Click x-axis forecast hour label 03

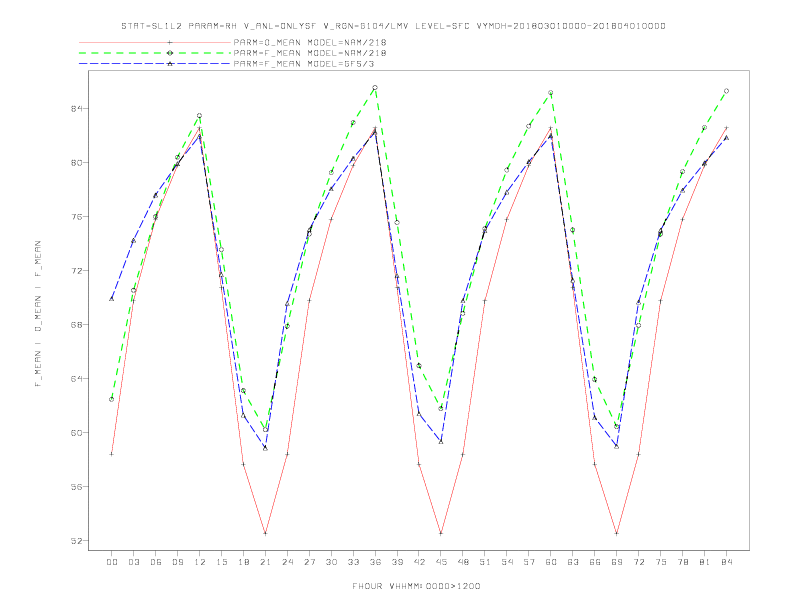(x=133, y=562)
